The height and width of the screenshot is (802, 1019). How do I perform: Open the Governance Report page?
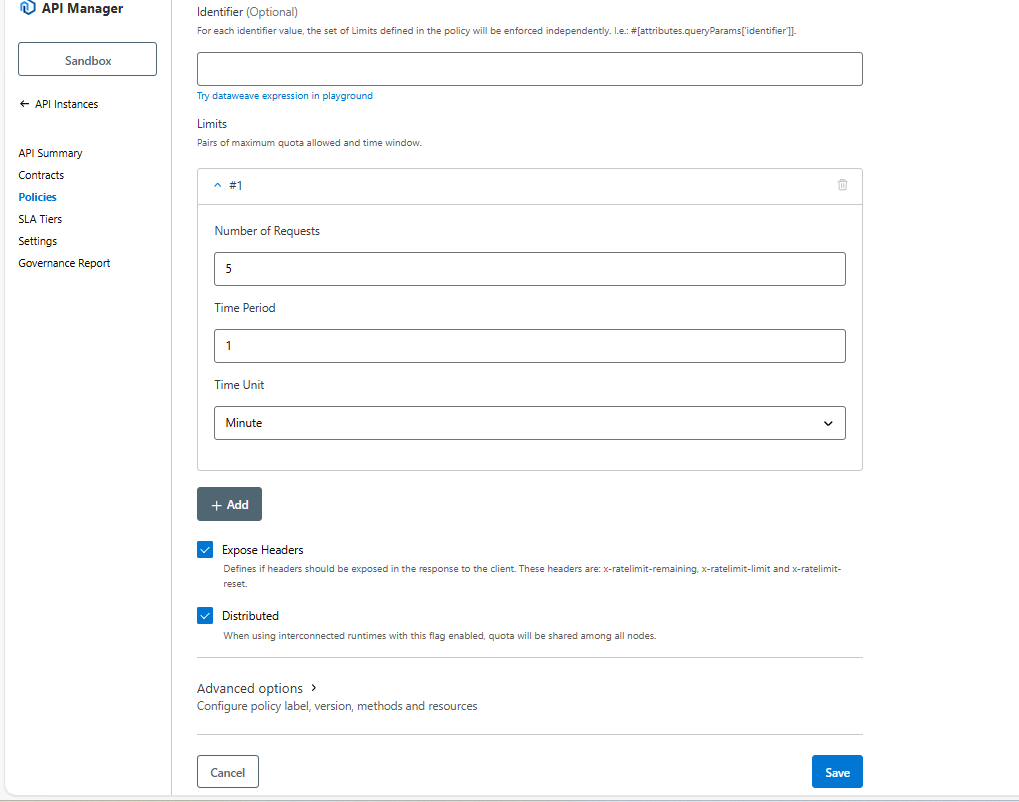click(x=64, y=263)
